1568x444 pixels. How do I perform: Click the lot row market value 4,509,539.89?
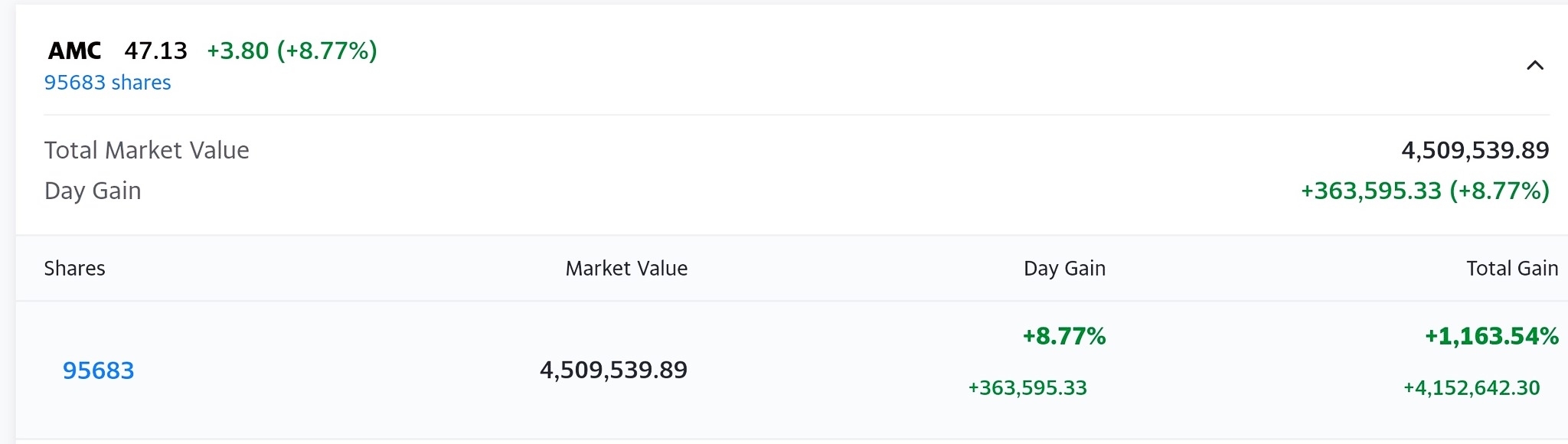pos(613,371)
